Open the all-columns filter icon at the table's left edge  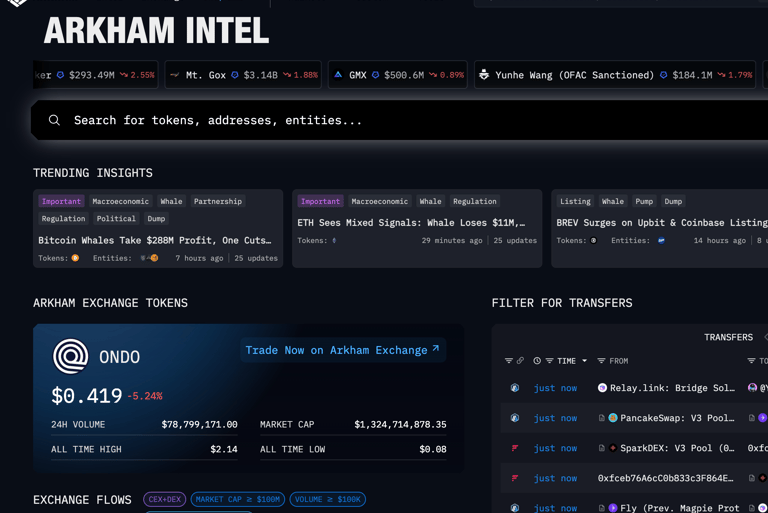tap(508, 361)
